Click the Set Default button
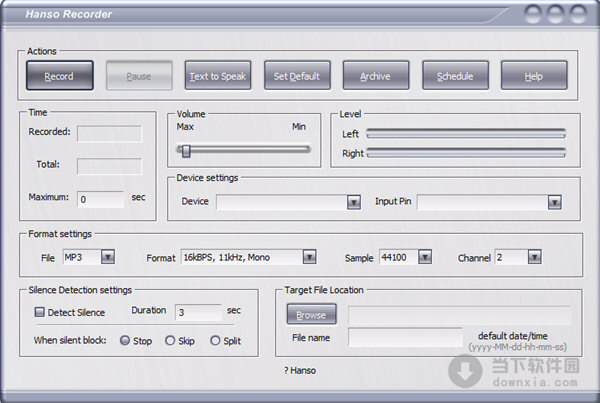Image resolution: width=600 pixels, height=403 pixels. coord(297,76)
